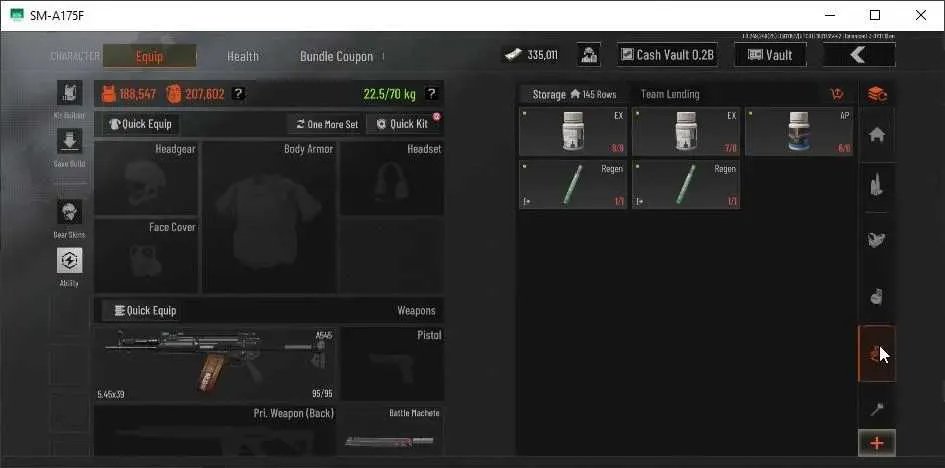Open the merchant contacts icon near cash balance
This screenshot has width=945, height=468.
pyautogui.click(x=588, y=55)
